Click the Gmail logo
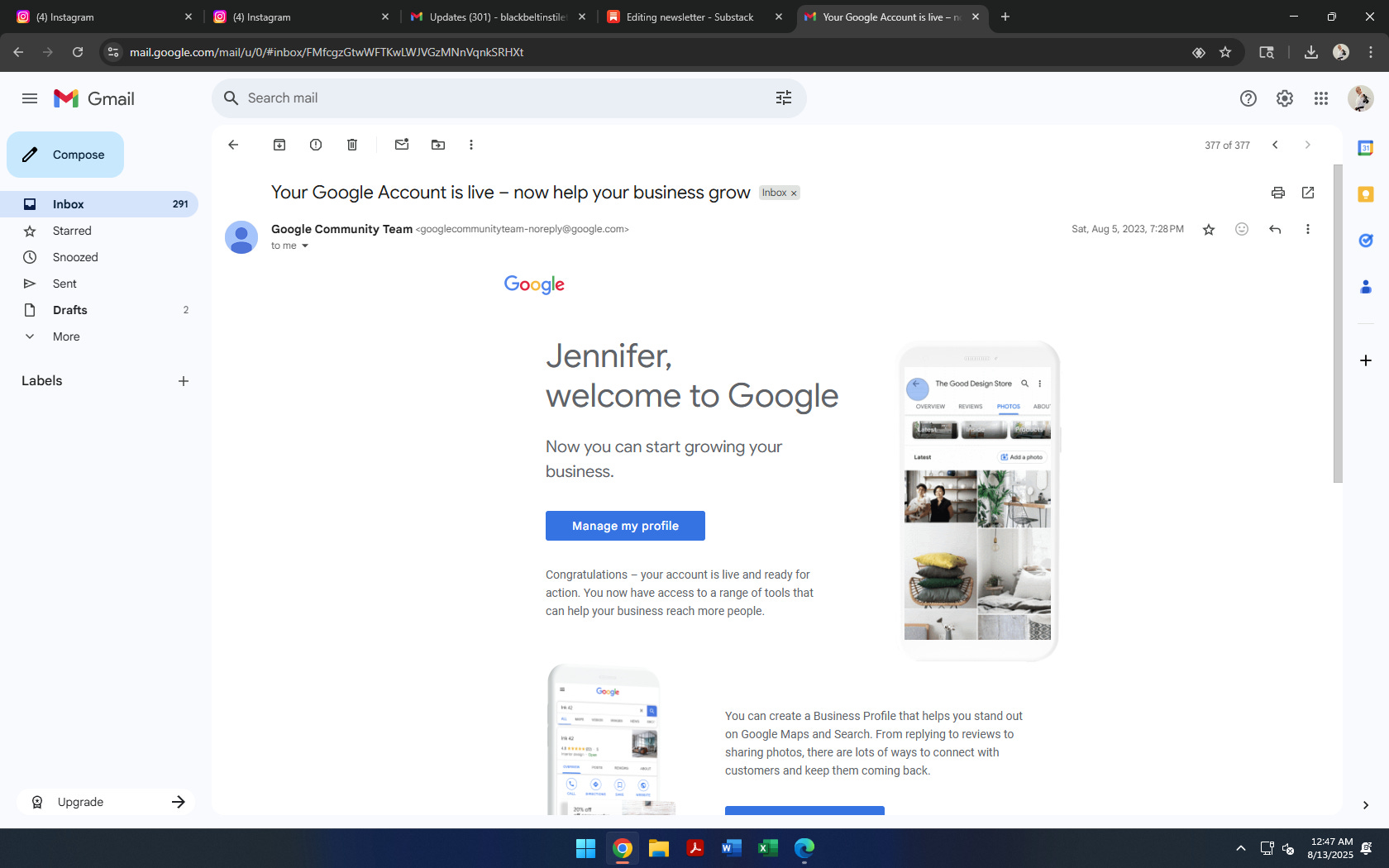Image resolution: width=1389 pixels, height=868 pixels. click(x=93, y=98)
